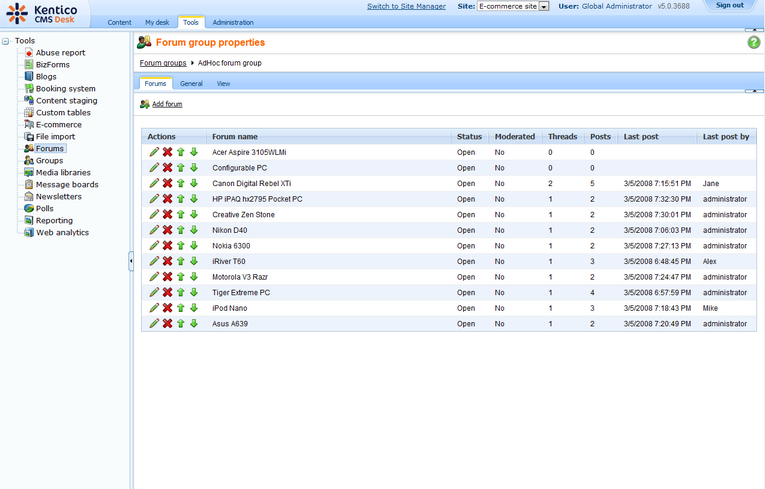
Task: Select the Tools main tab
Action: (x=191, y=22)
